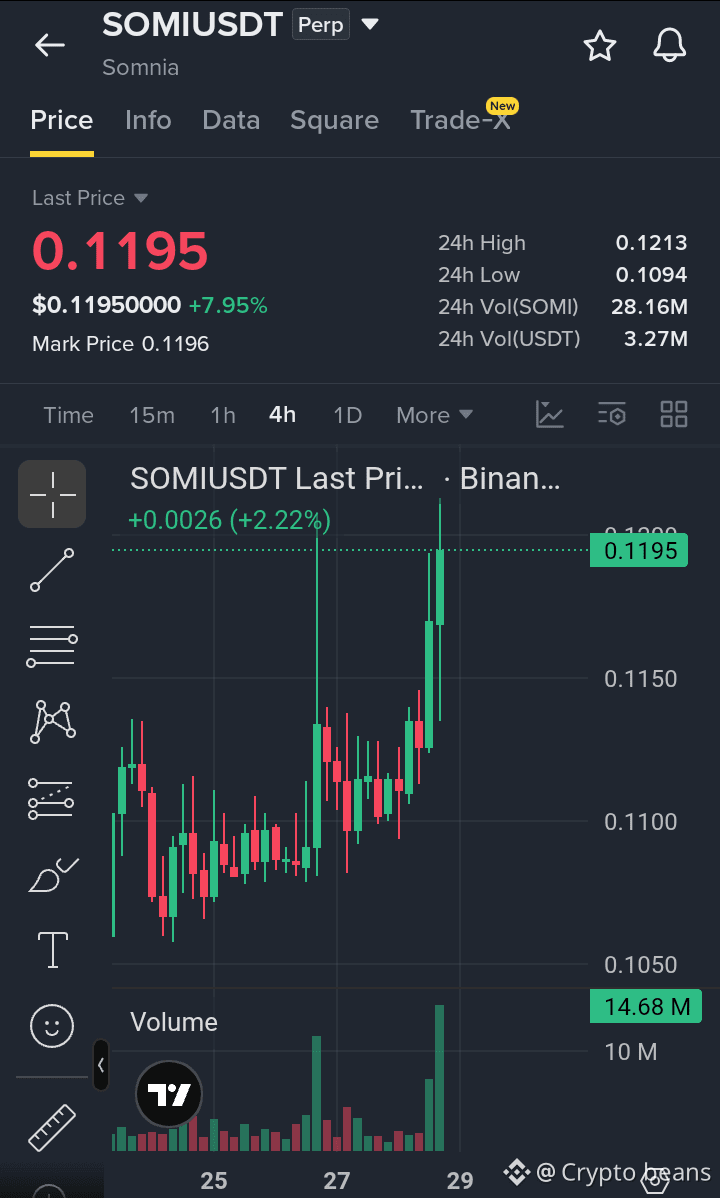This screenshot has width=720, height=1198.
Task: Click the Volume indicator label
Action: tap(174, 1022)
